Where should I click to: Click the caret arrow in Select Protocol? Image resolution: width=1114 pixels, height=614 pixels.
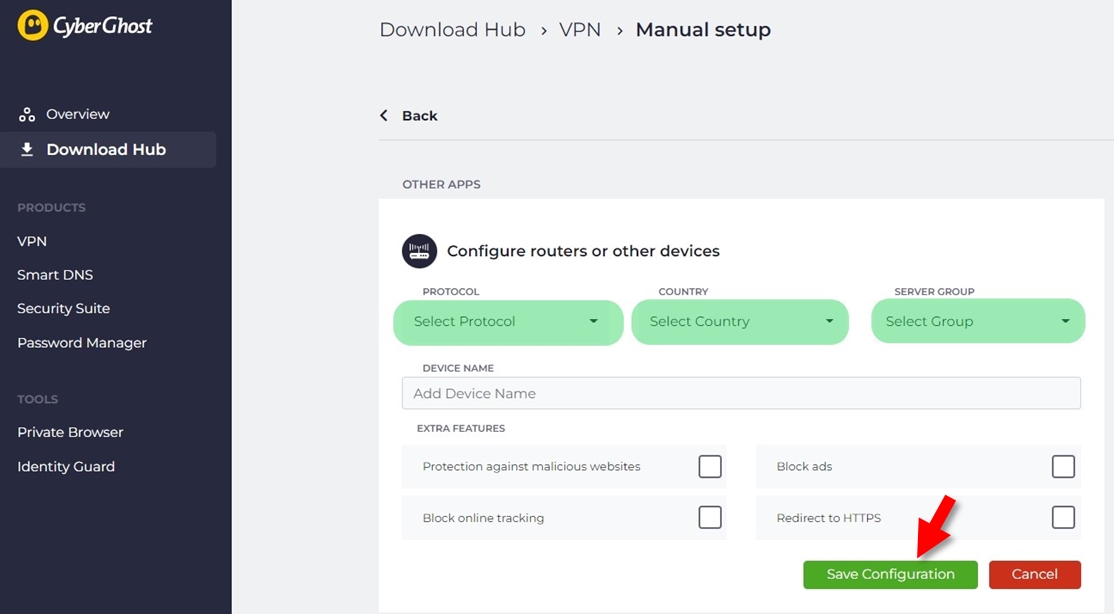click(x=593, y=321)
